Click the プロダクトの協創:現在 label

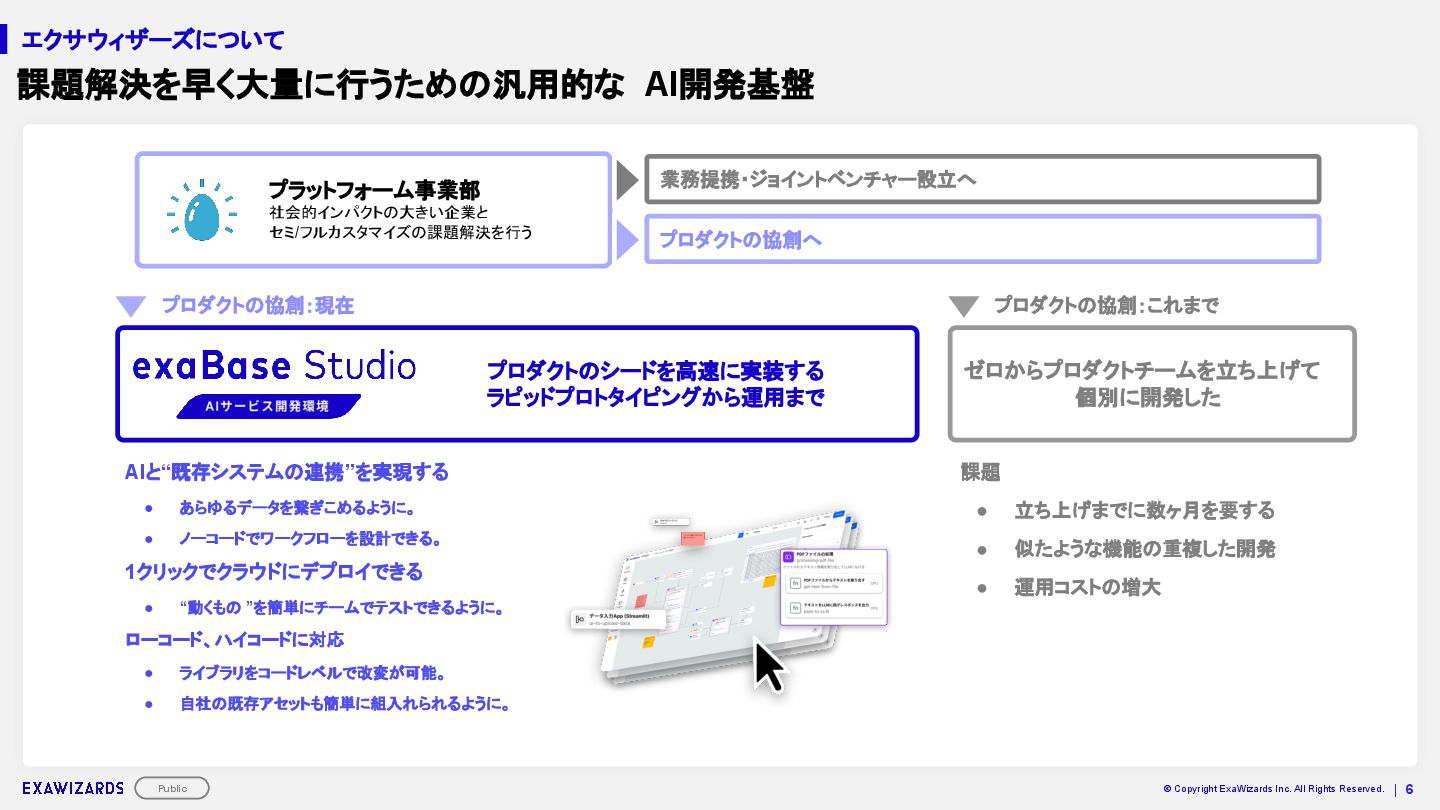pos(258,306)
